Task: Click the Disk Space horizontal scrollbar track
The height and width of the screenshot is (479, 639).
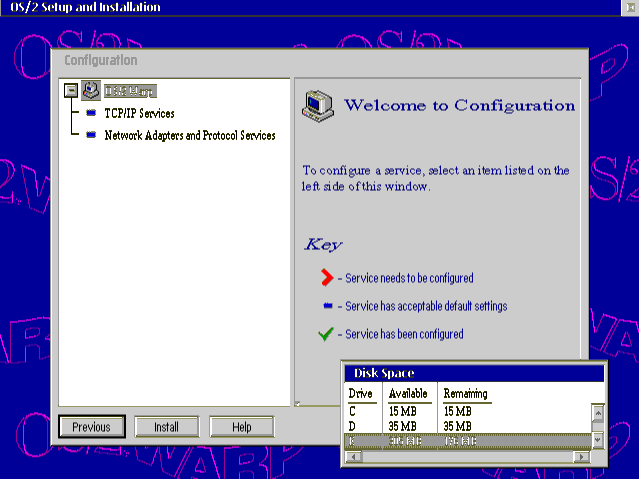Action: tap(468, 457)
